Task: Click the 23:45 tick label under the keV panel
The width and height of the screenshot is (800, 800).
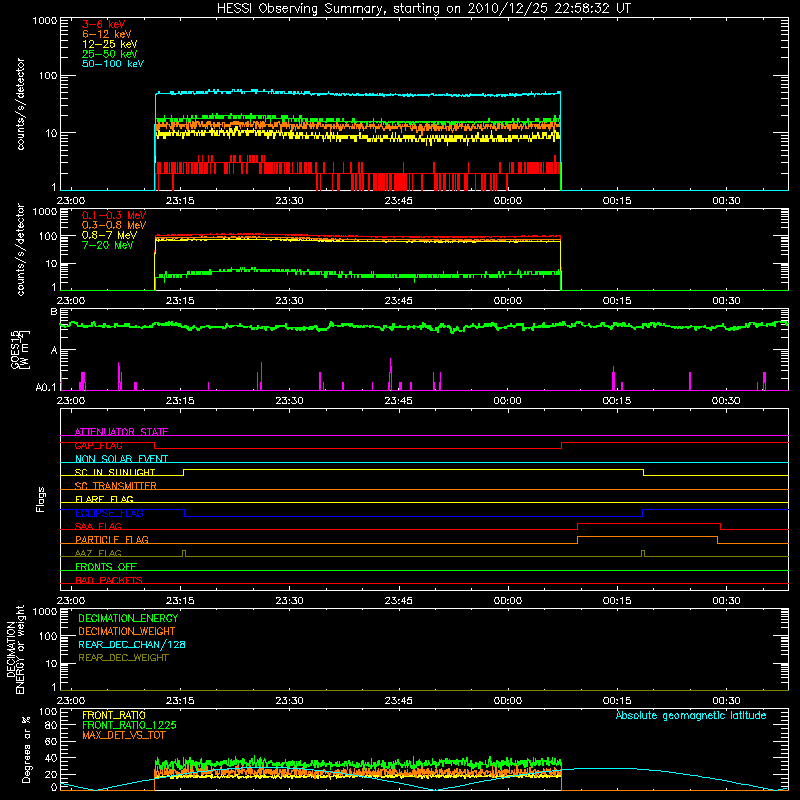Action: [398, 201]
